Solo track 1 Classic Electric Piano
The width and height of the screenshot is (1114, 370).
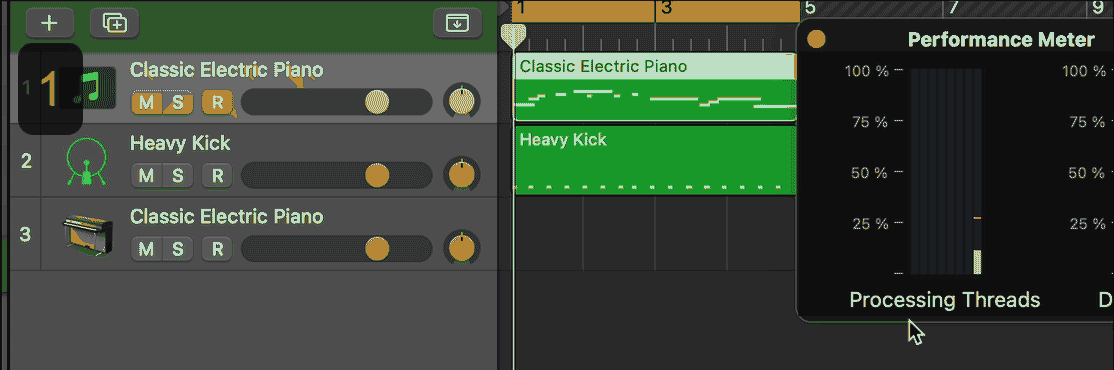(x=177, y=102)
